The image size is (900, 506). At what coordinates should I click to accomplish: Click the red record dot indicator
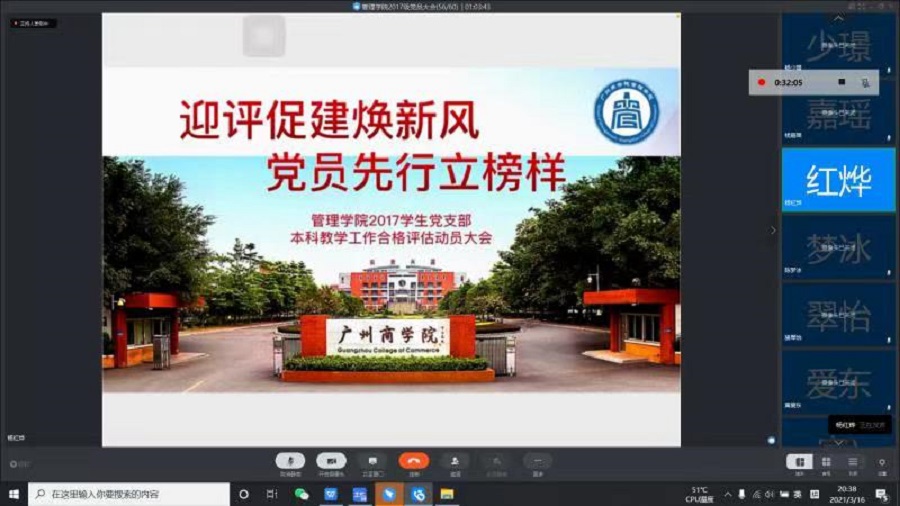click(762, 82)
